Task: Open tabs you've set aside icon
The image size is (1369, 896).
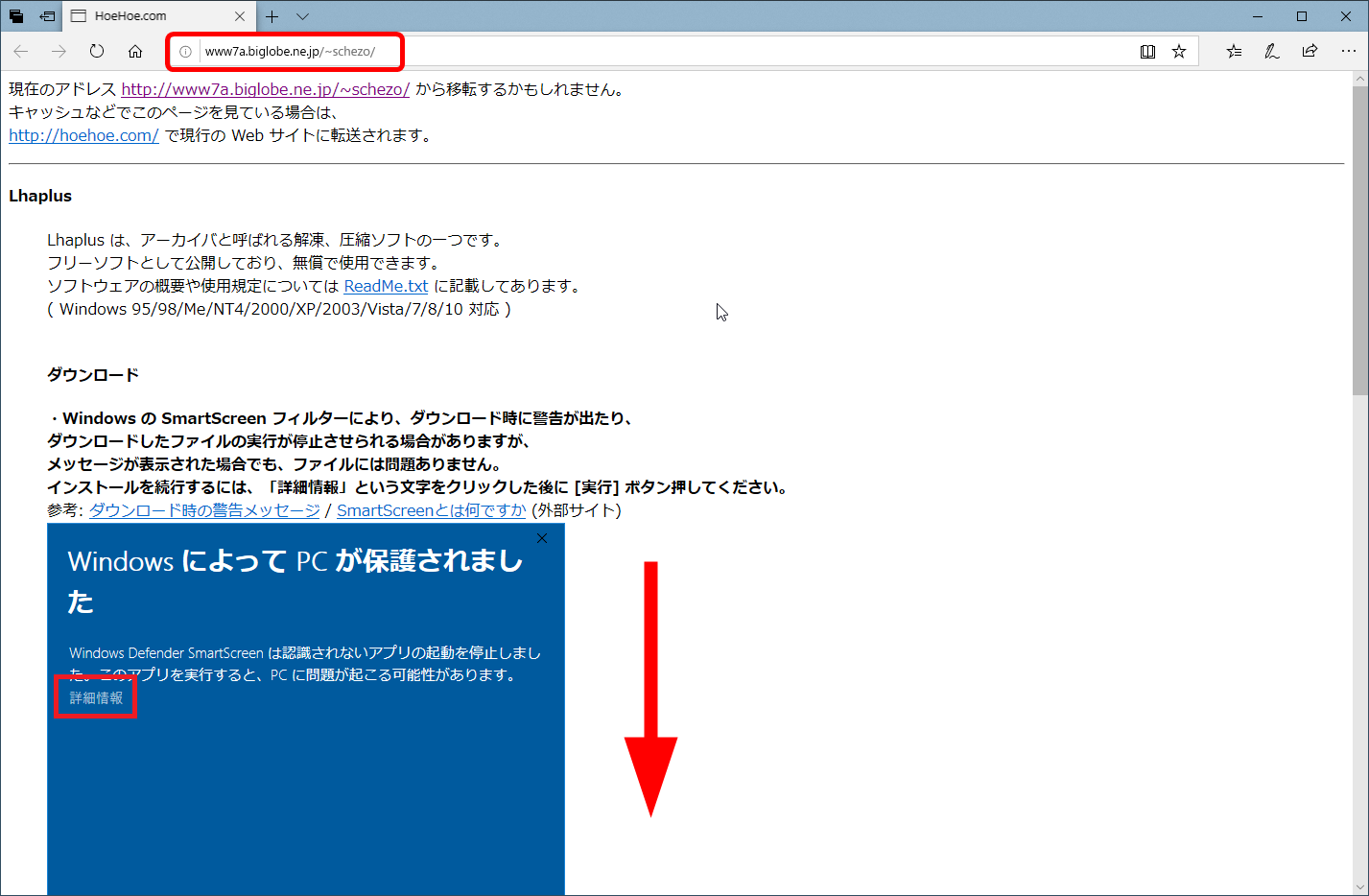Action: (x=16, y=16)
